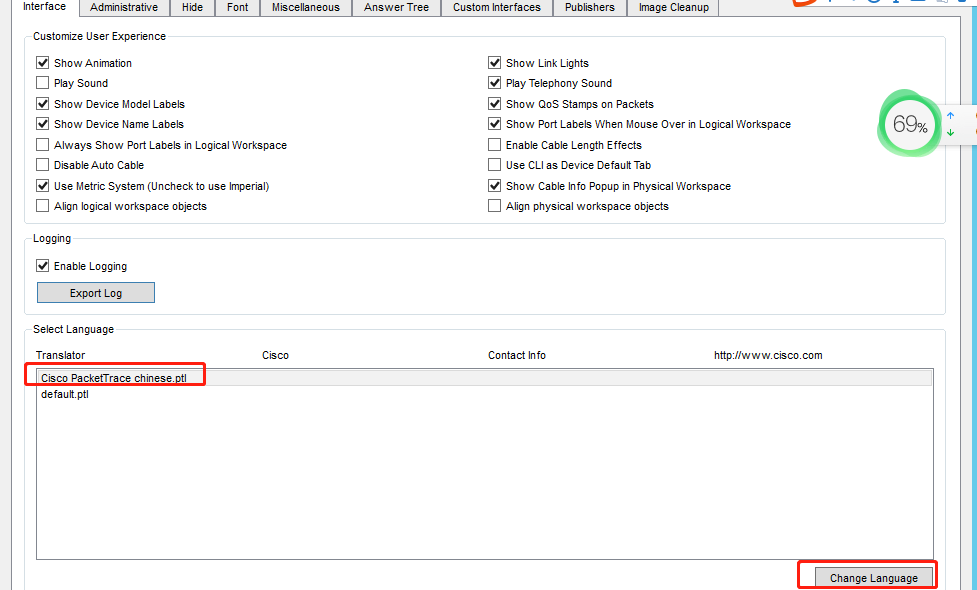Viewport: 977px width, 590px height.
Task: Enable Always Show Port Labels in Logical Workspace
Action: pos(42,145)
